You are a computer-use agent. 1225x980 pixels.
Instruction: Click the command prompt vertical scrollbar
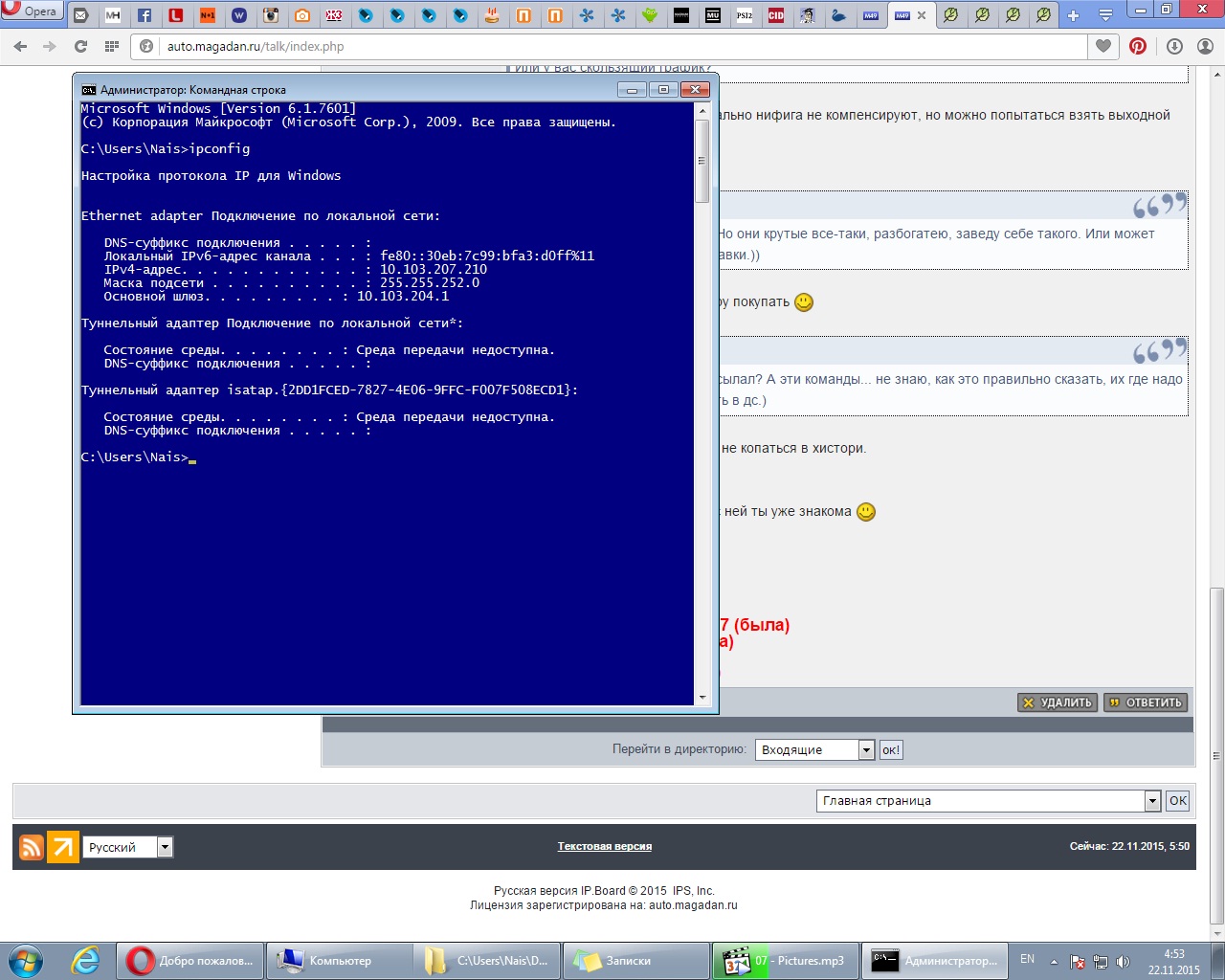click(702, 402)
